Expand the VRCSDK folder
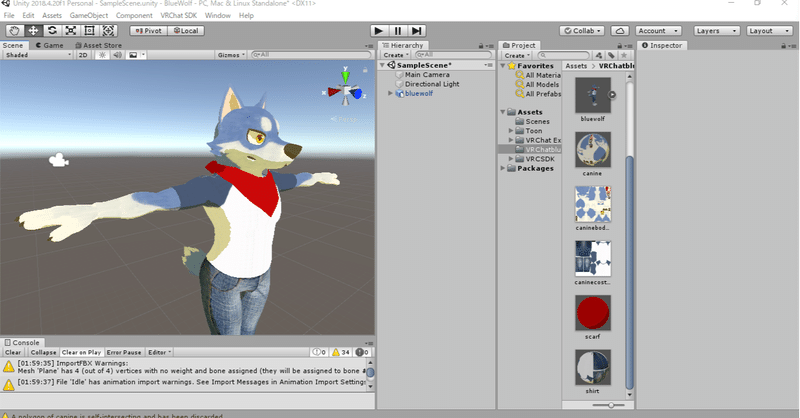Image resolution: width=800 pixels, height=418 pixels. pyautogui.click(x=511, y=159)
